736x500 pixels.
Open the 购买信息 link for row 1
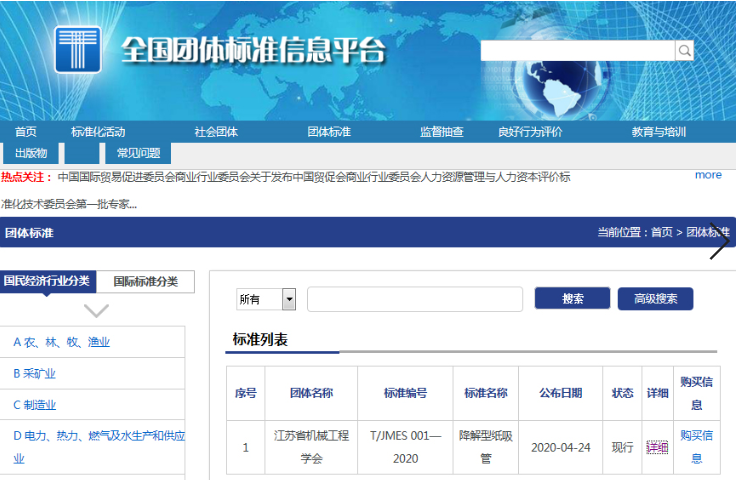coord(697,447)
